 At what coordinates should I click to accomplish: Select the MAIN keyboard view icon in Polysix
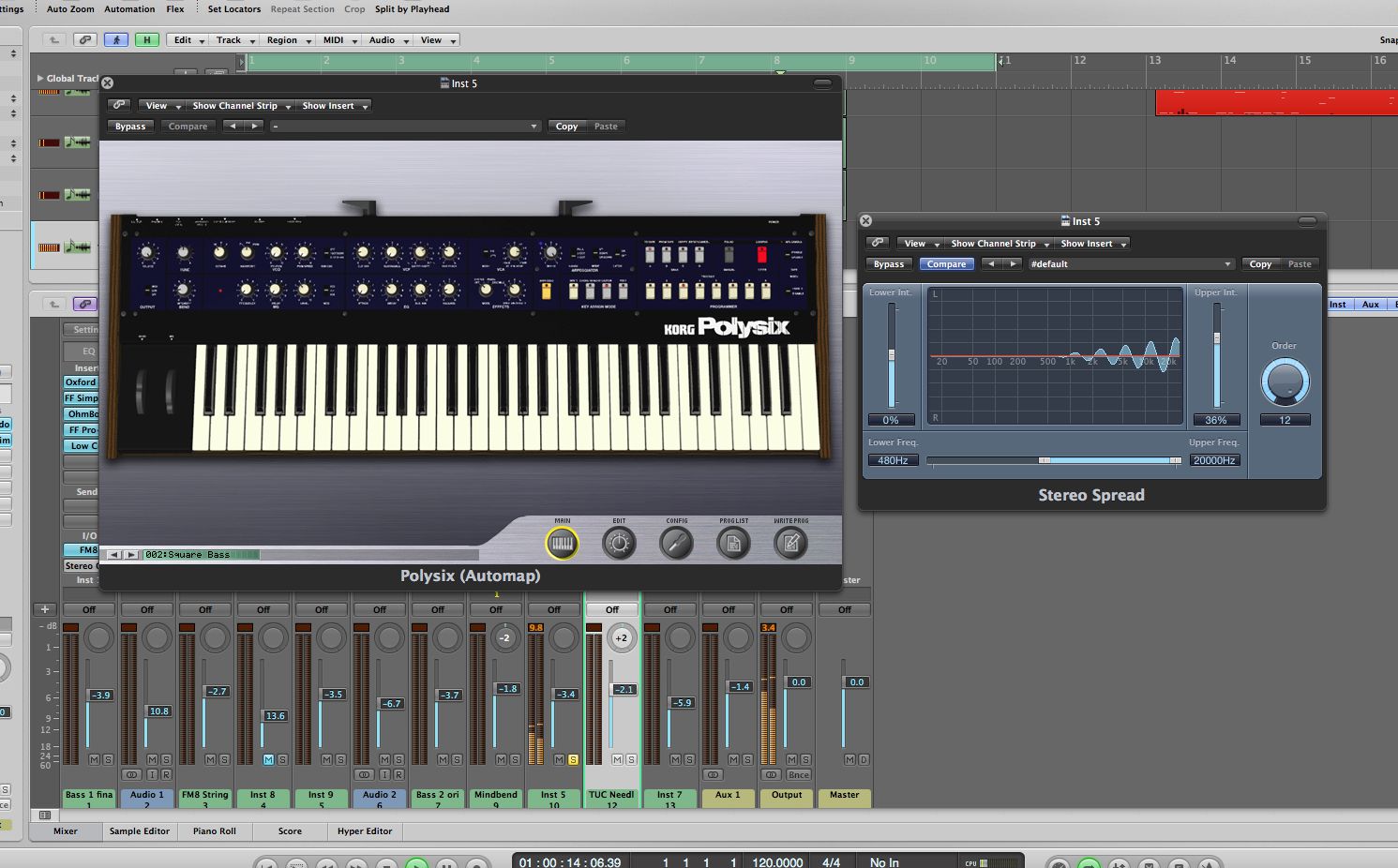(x=563, y=543)
